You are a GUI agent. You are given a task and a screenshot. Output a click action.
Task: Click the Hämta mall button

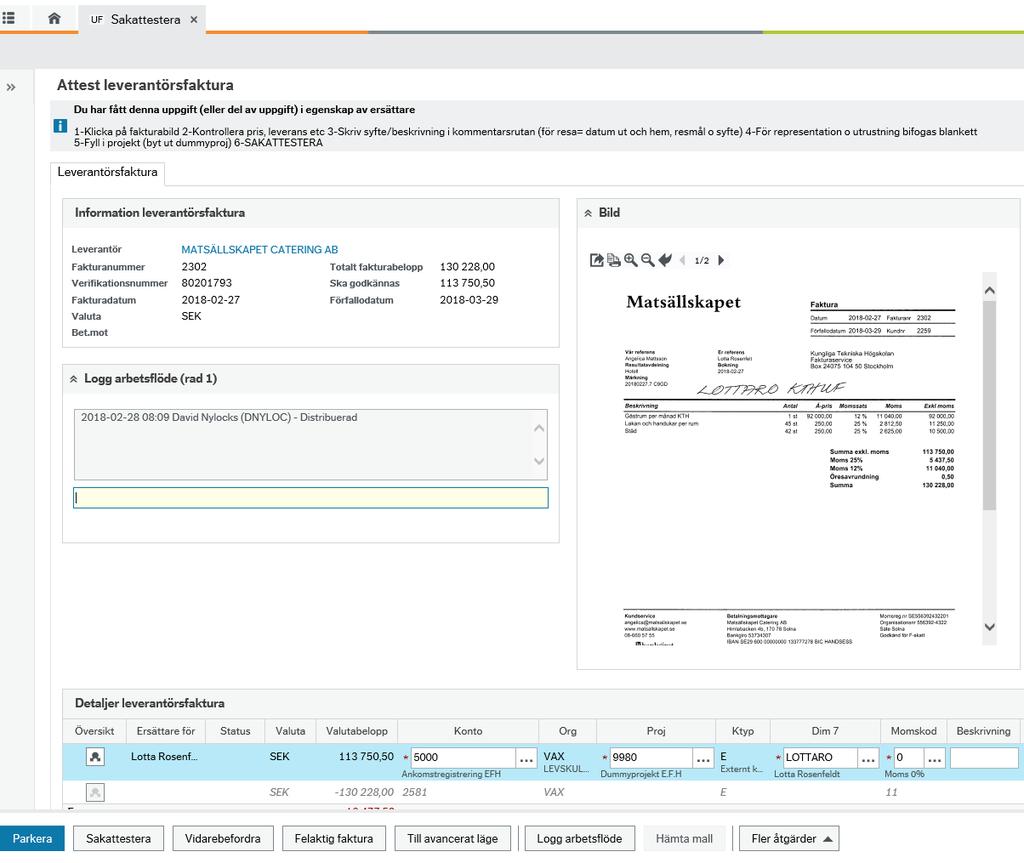point(684,838)
